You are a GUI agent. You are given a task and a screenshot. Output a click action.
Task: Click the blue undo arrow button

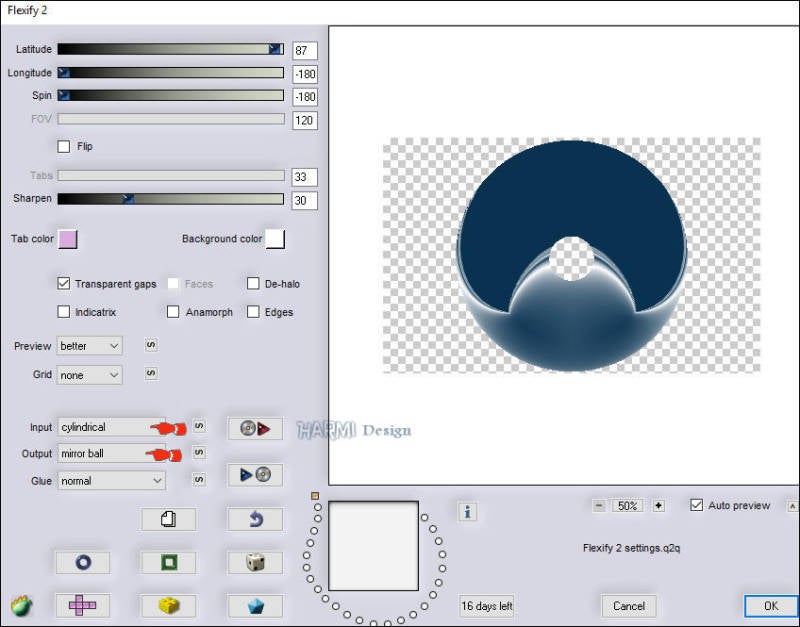[x=255, y=519]
